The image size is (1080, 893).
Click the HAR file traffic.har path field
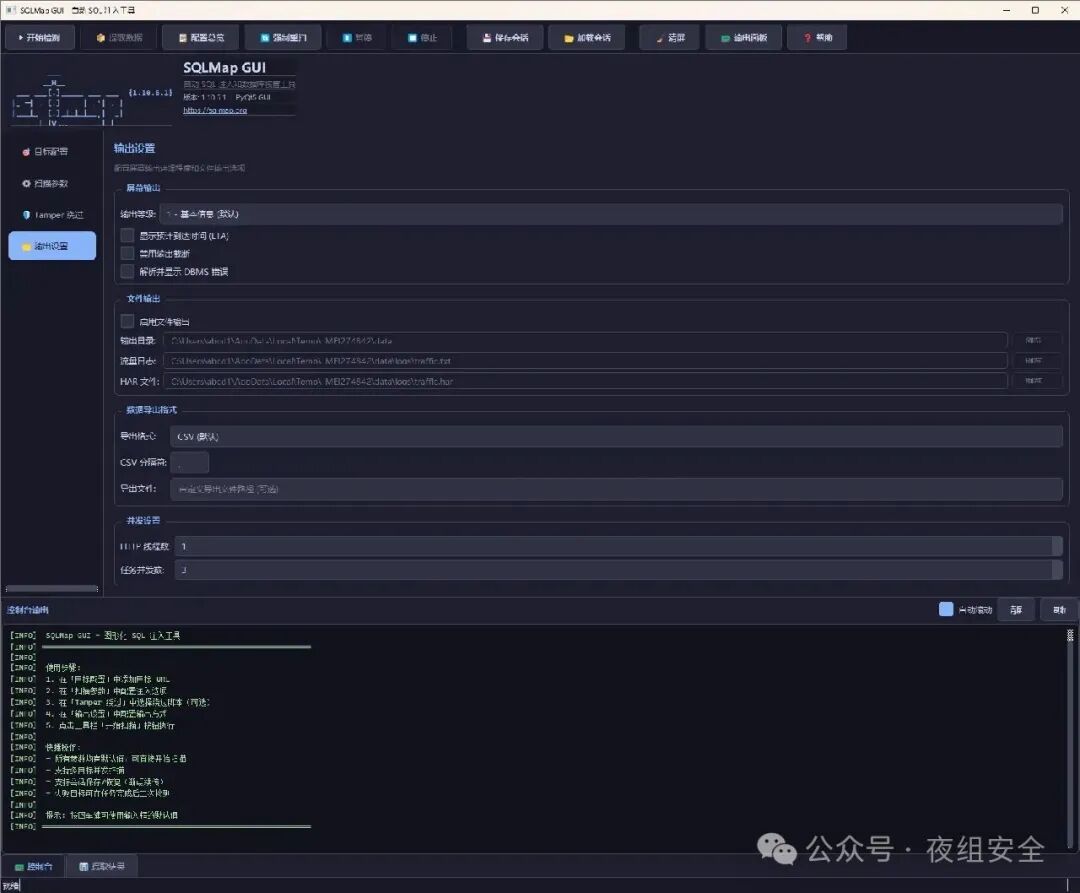pos(585,381)
